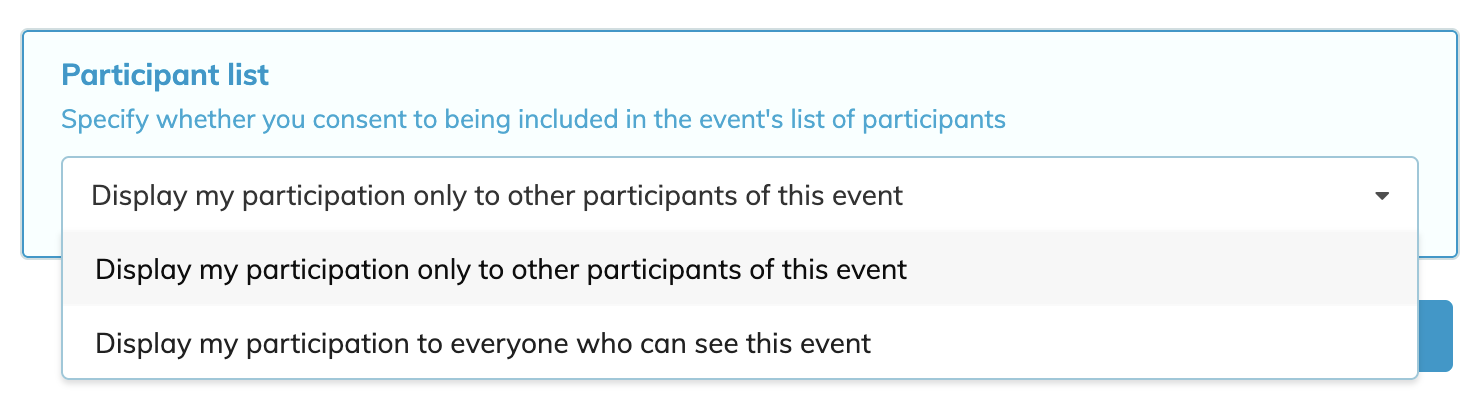The height and width of the screenshot is (408, 1480).
Task: Choose to display participation to everyone
Action: pyautogui.click(x=483, y=344)
